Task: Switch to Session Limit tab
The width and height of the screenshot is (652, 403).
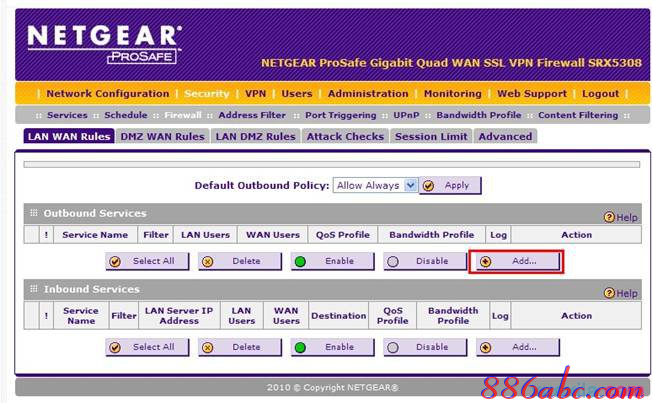Action: pyautogui.click(x=431, y=136)
